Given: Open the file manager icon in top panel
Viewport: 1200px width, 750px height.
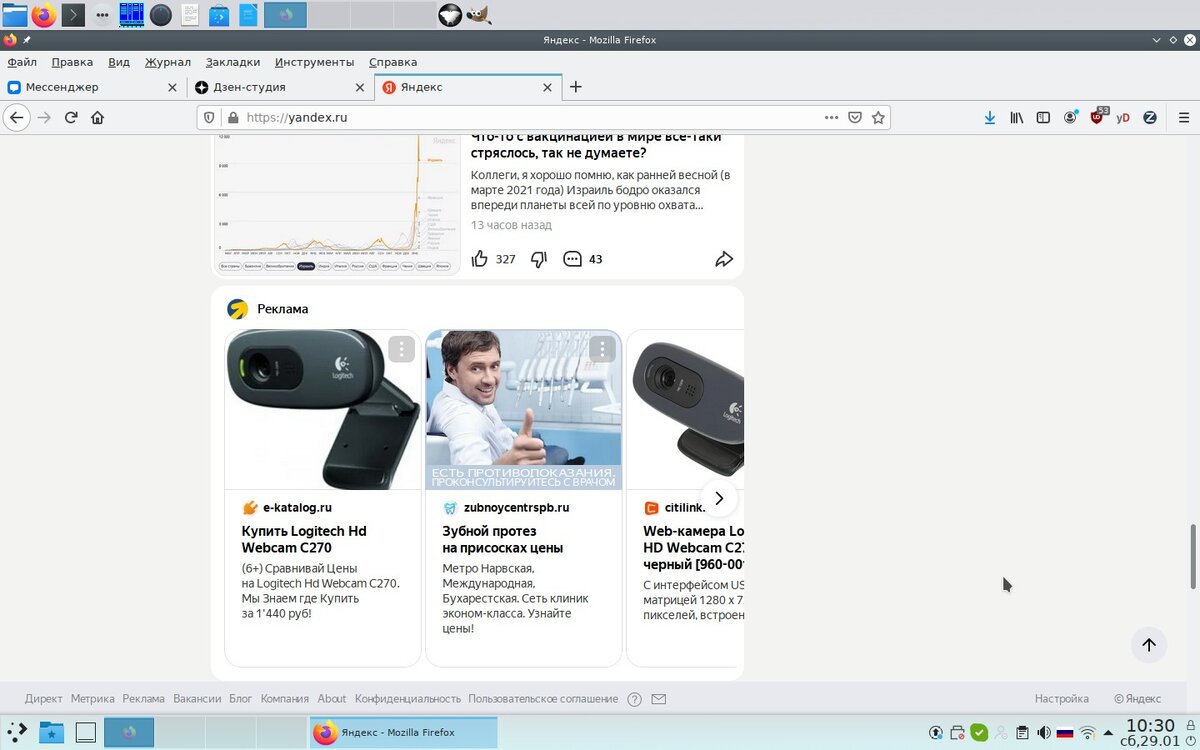Looking at the screenshot, I should click(x=15, y=15).
